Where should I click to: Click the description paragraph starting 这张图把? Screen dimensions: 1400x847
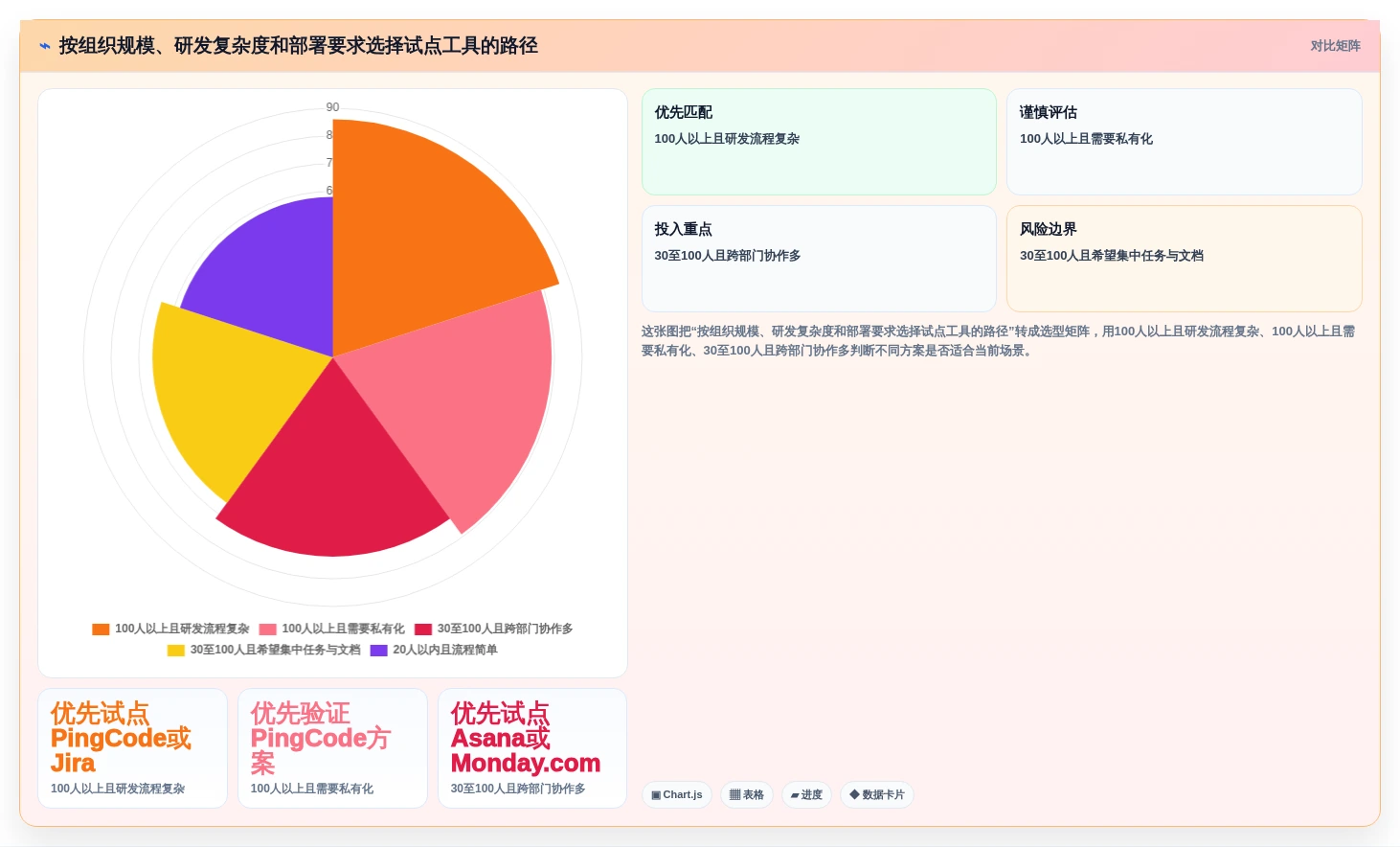pyautogui.click(x=1000, y=341)
